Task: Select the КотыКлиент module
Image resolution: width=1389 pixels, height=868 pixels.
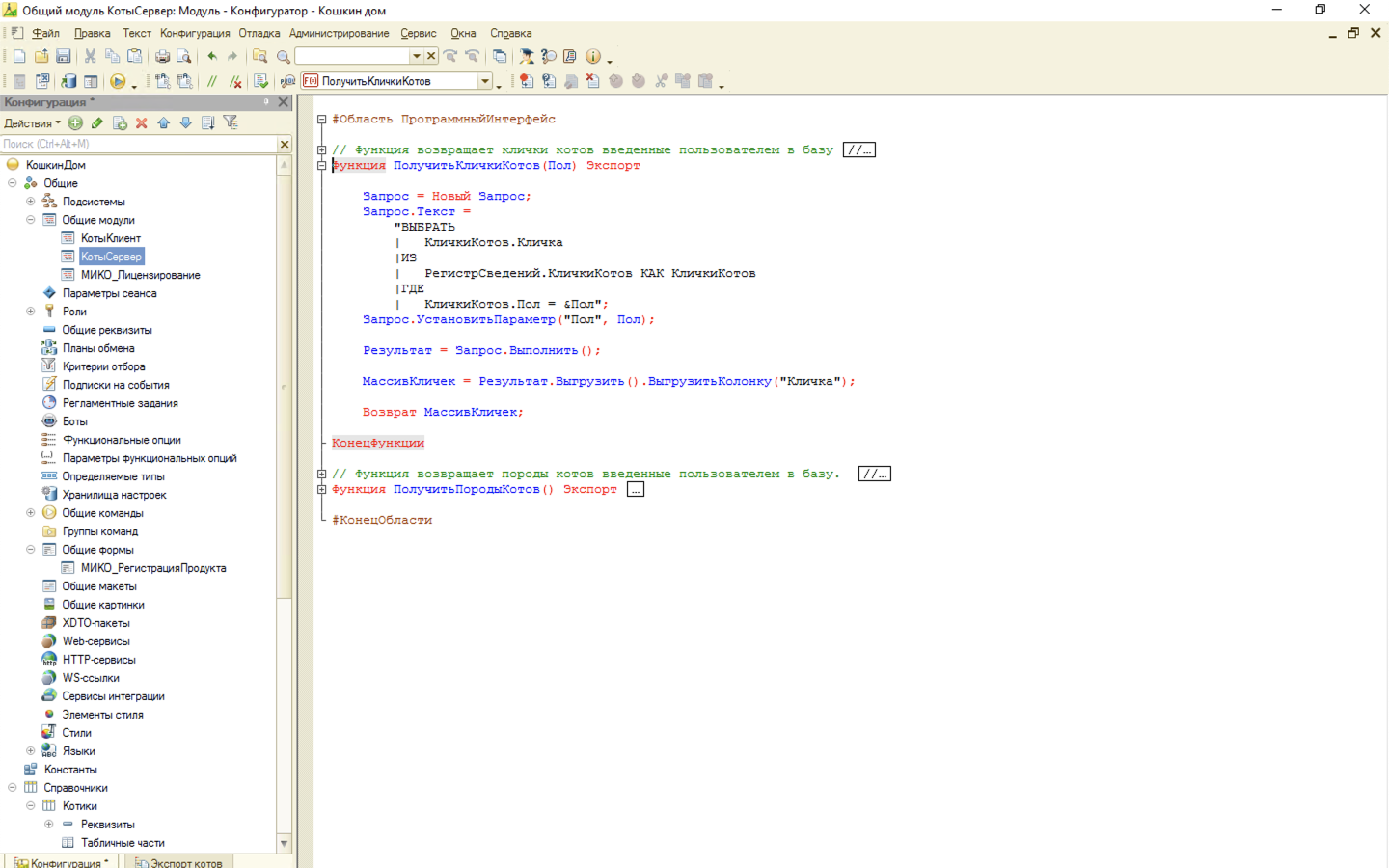Action: click(110, 238)
